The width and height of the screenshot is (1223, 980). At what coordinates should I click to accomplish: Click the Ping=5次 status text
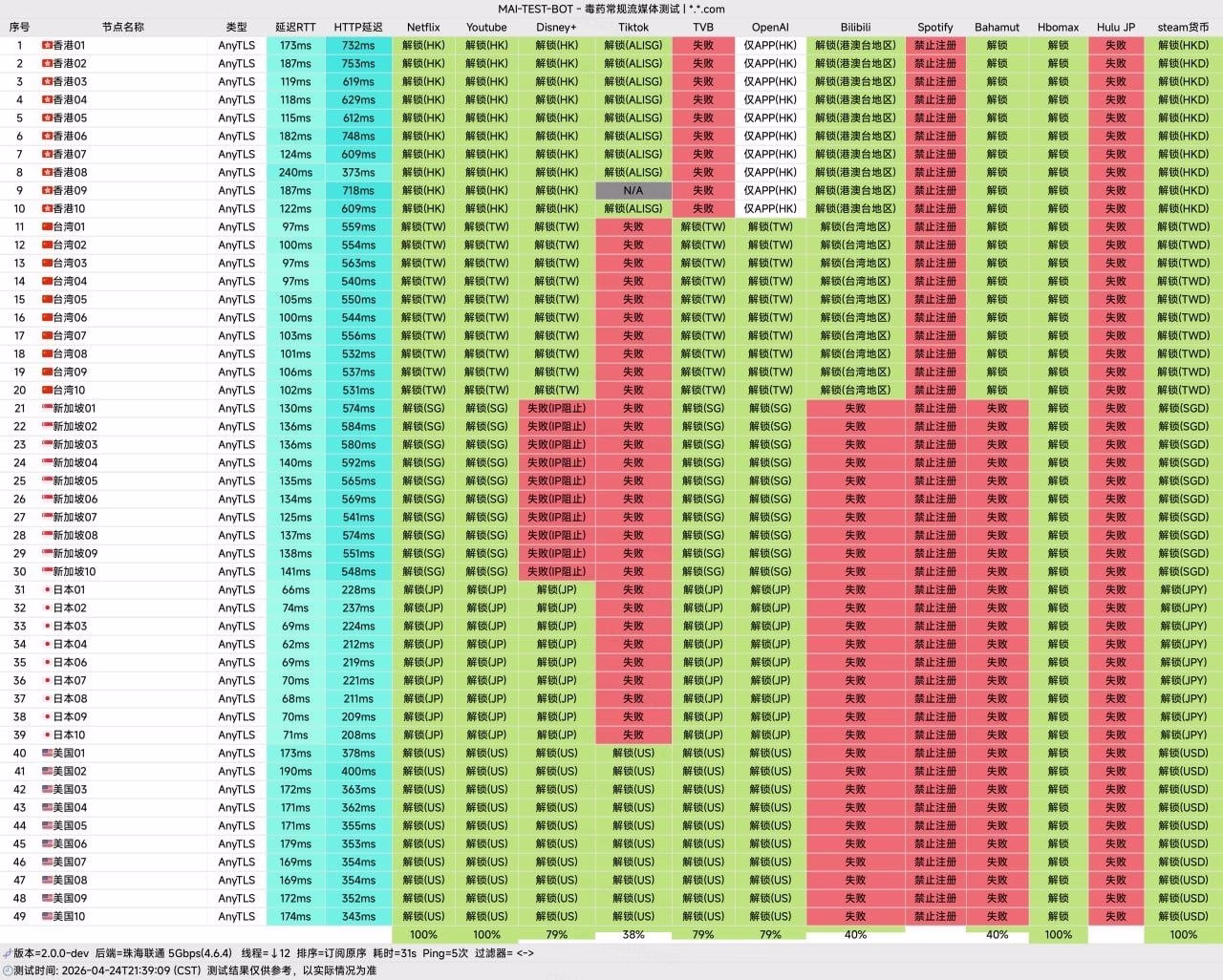[446, 952]
